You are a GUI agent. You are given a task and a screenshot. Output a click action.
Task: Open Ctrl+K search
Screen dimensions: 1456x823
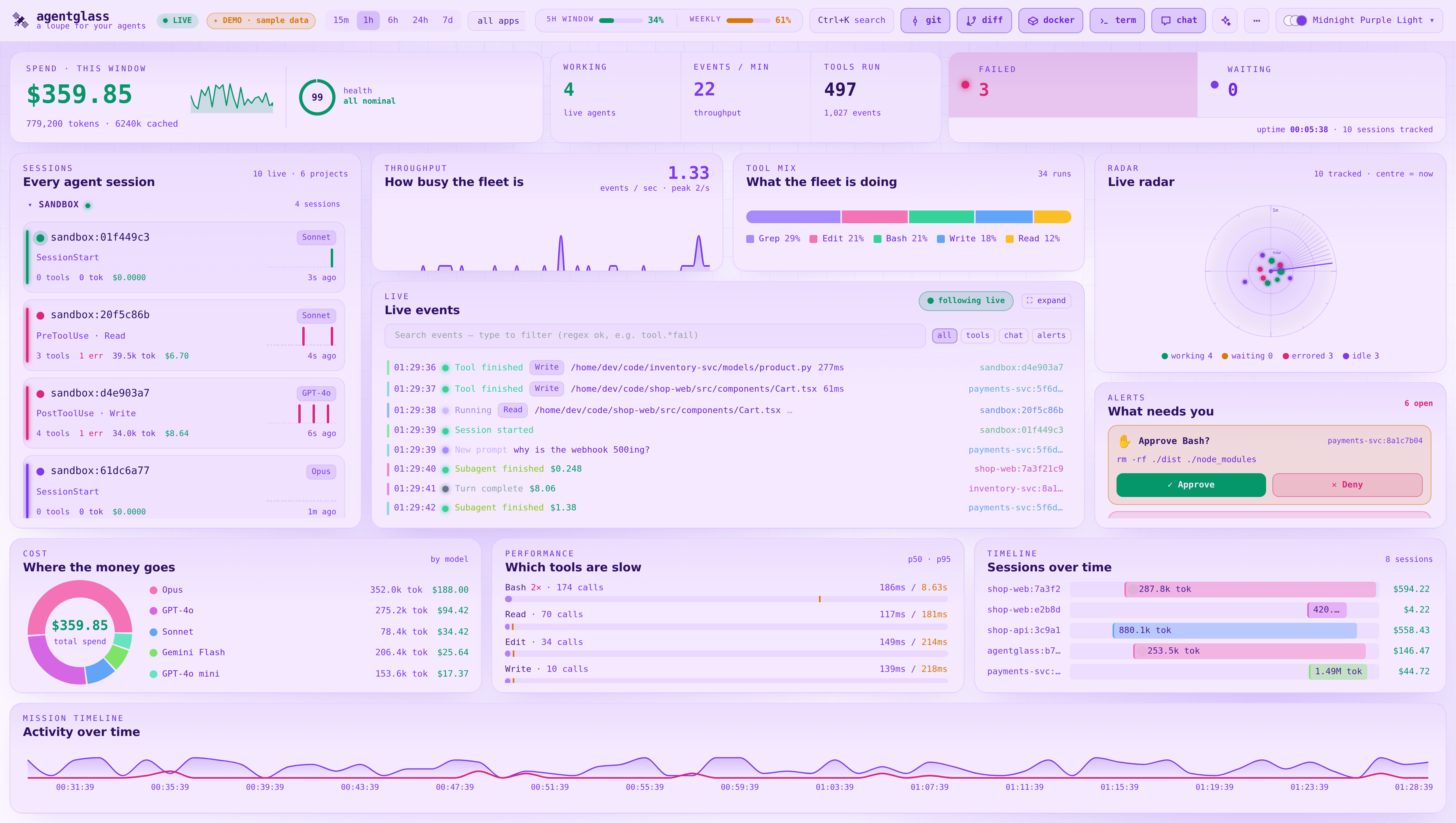[851, 20]
